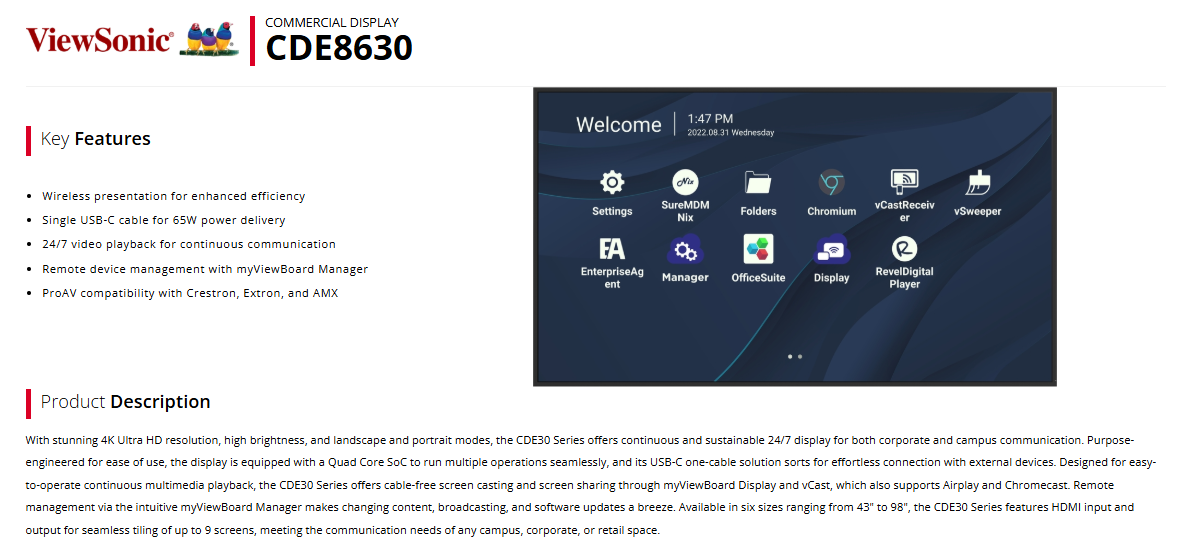Click the Key Features heading
The height and width of the screenshot is (558, 1193).
[x=96, y=139]
